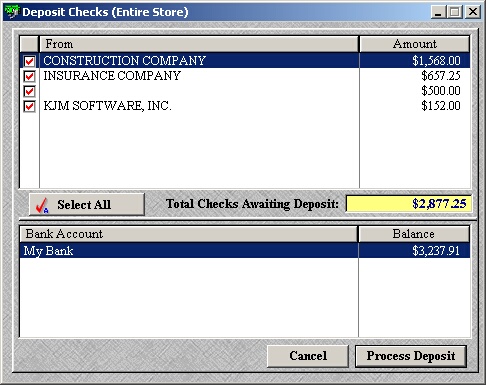Click the Deposit Checks title bar app icon
The width and height of the screenshot is (486, 385).
[x=12, y=12]
